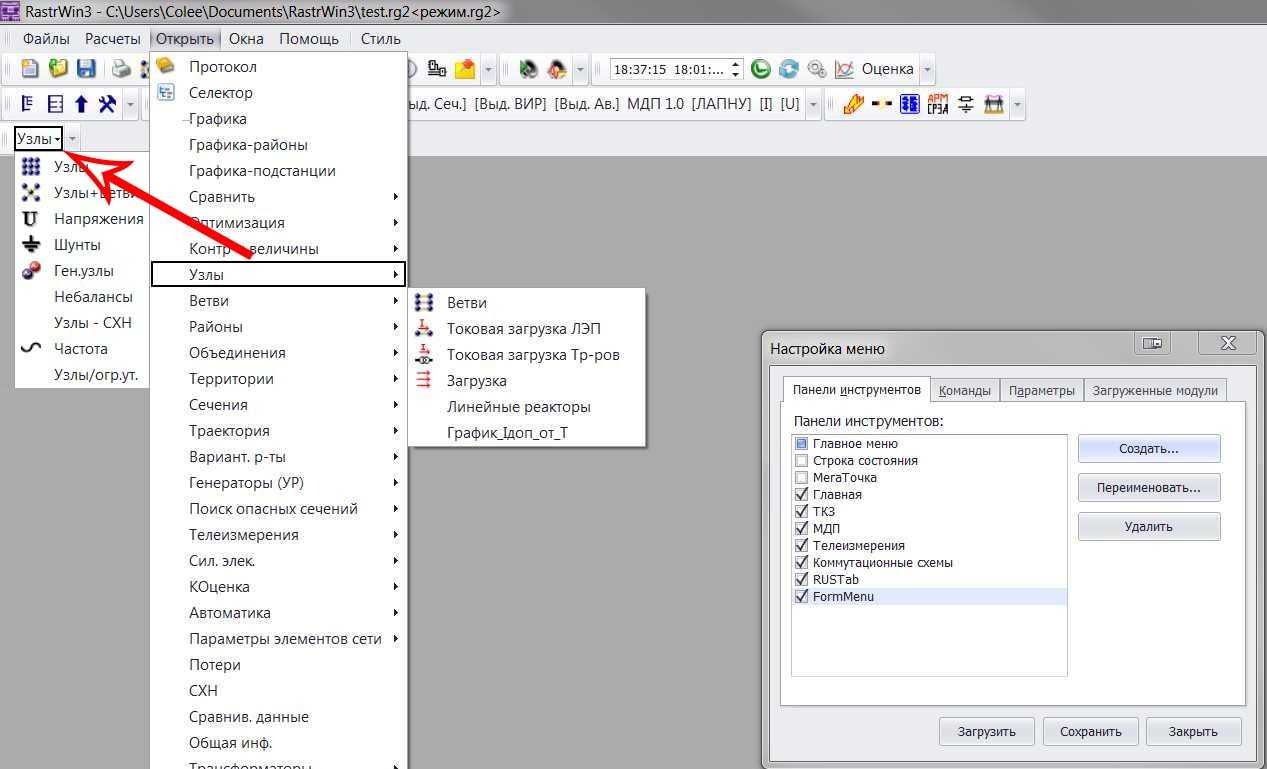Select Частота with the wave icon
Viewport: 1267px width, 769px height.
click(83, 349)
